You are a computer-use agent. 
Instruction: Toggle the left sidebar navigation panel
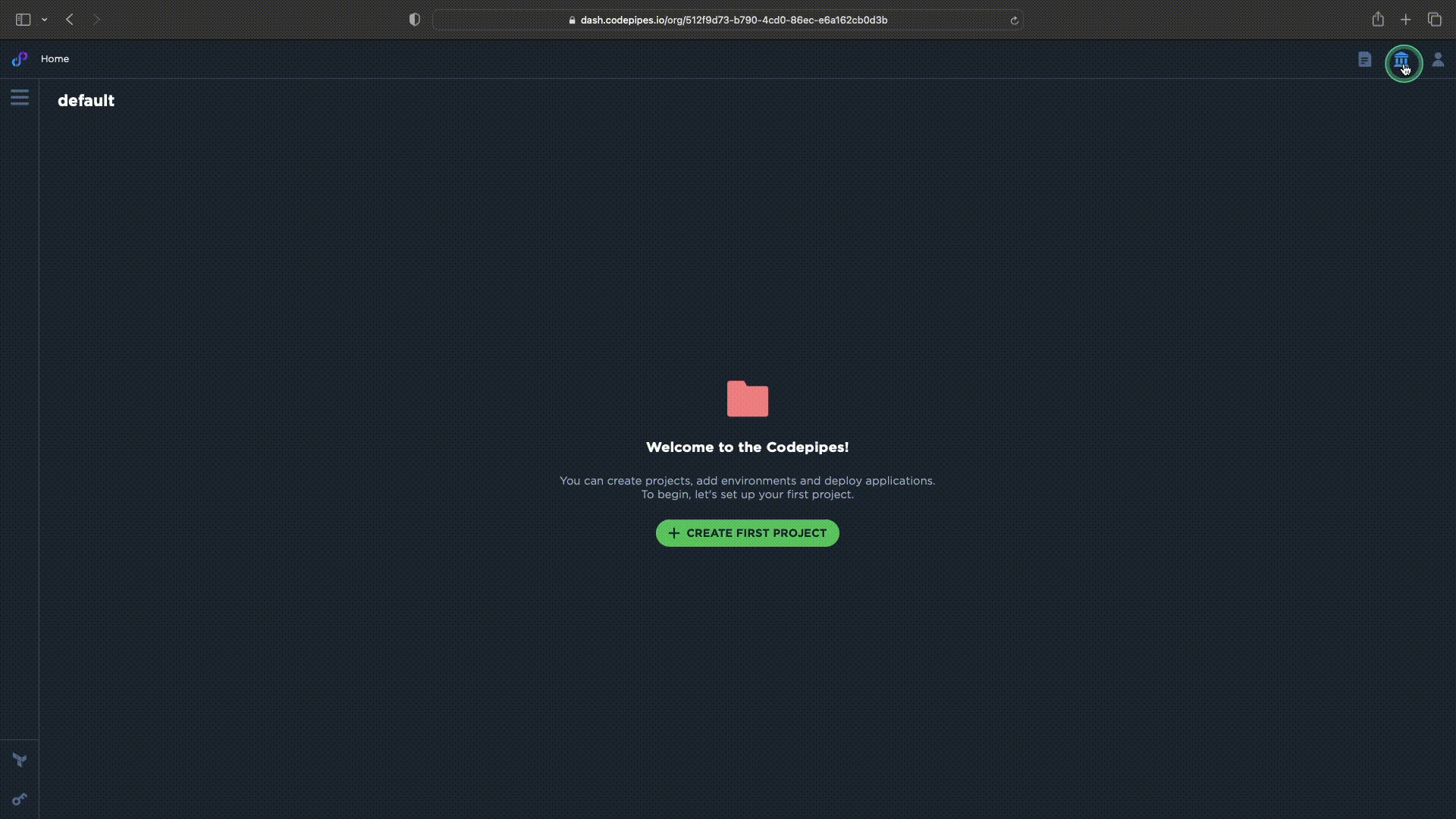tap(19, 99)
